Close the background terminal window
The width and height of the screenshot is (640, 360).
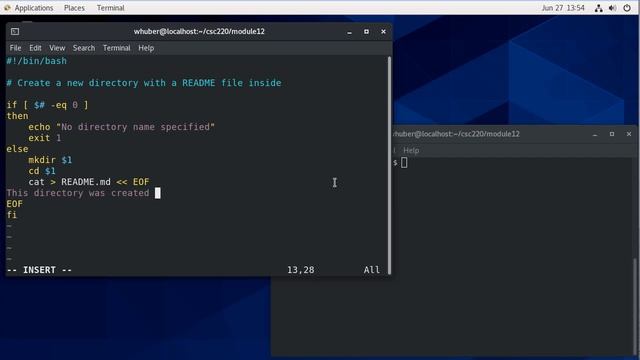629,134
